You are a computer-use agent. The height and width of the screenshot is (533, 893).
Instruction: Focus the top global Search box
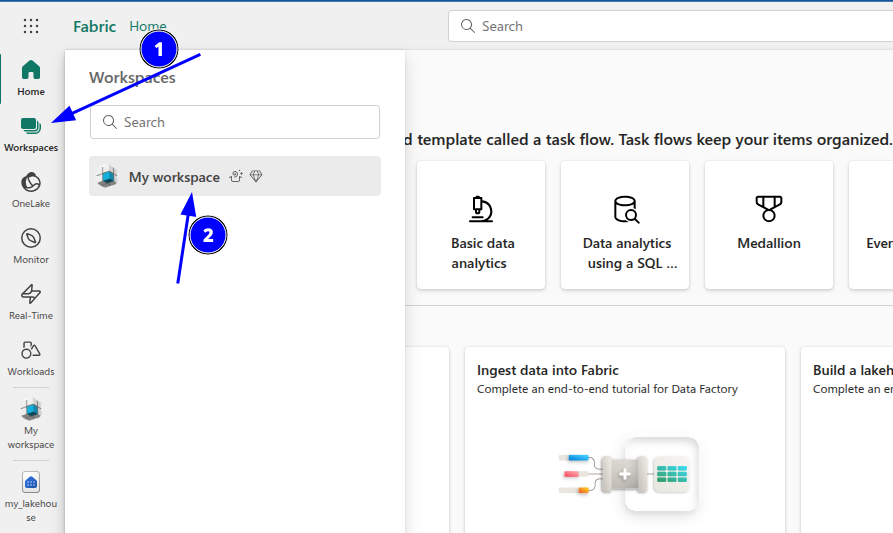670,26
